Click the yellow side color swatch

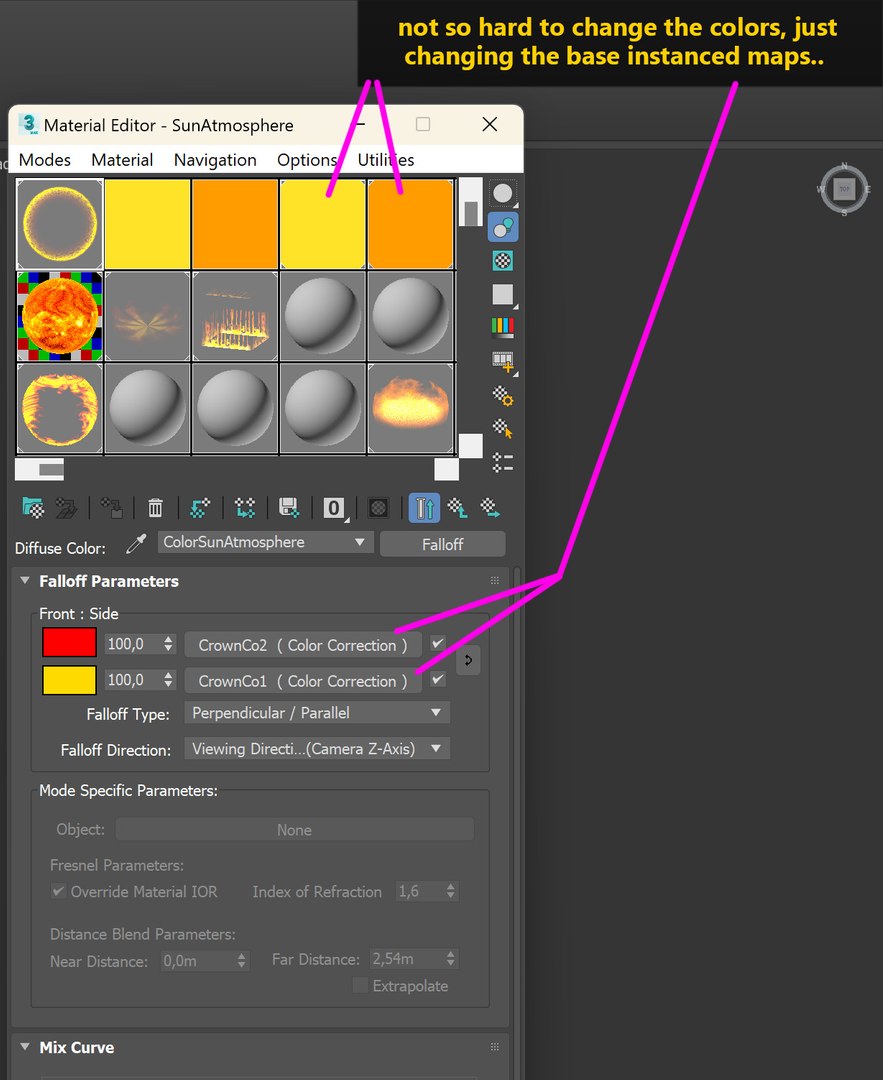click(x=69, y=681)
